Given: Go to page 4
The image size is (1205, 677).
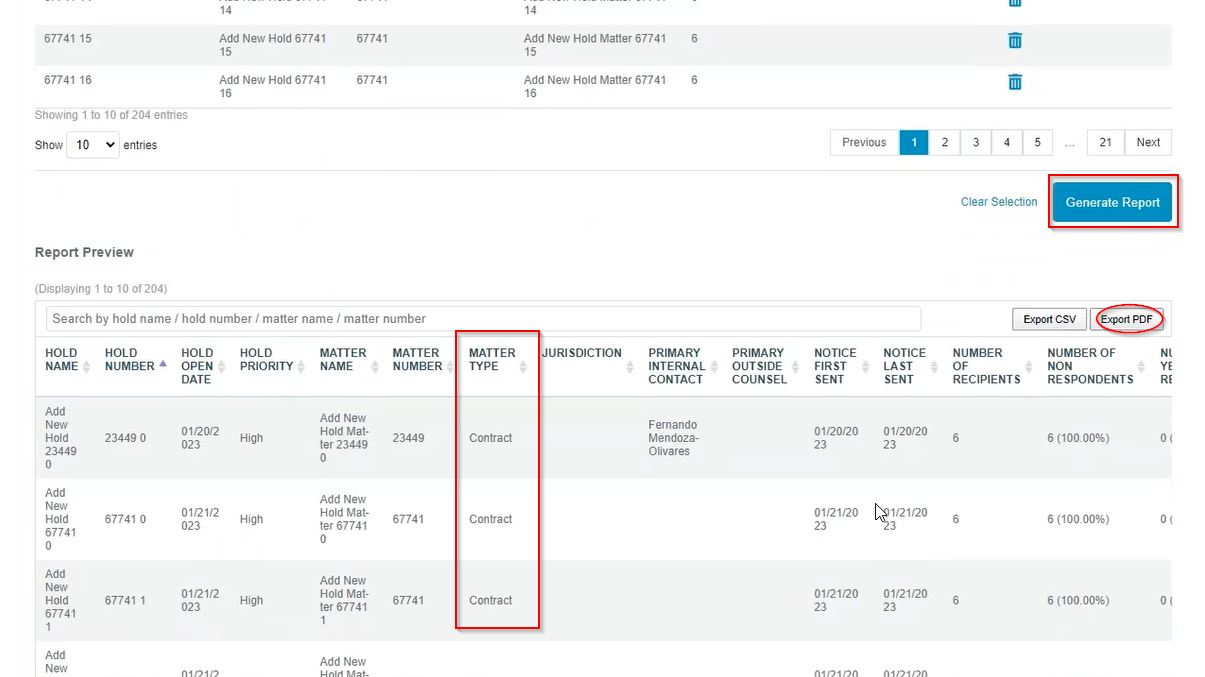Looking at the screenshot, I should (1007, 143).
